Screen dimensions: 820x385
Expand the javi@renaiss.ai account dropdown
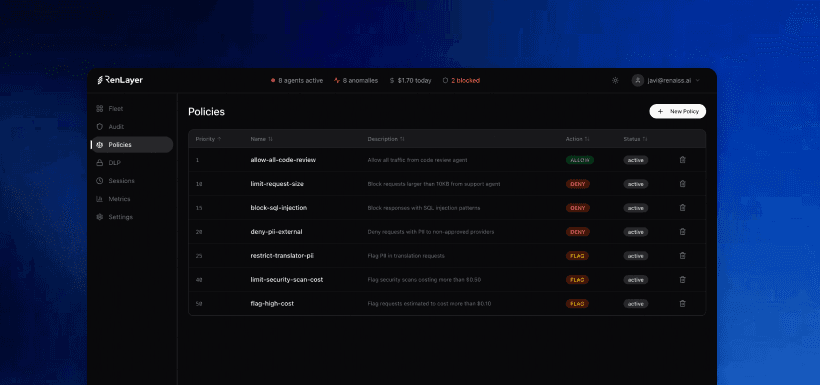point(666,81)
